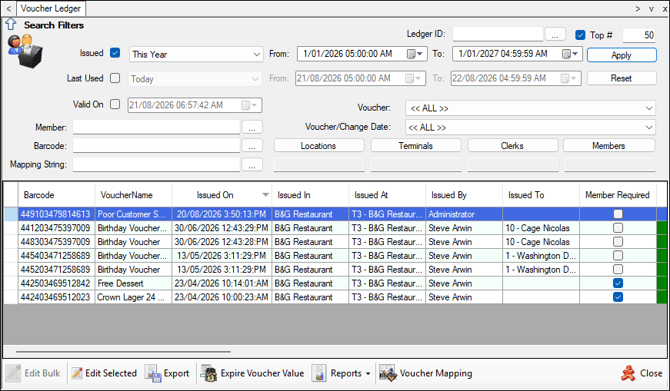Open the calendar picker for Issued To date
670x391 pixels.
click(x=570, y=54)
